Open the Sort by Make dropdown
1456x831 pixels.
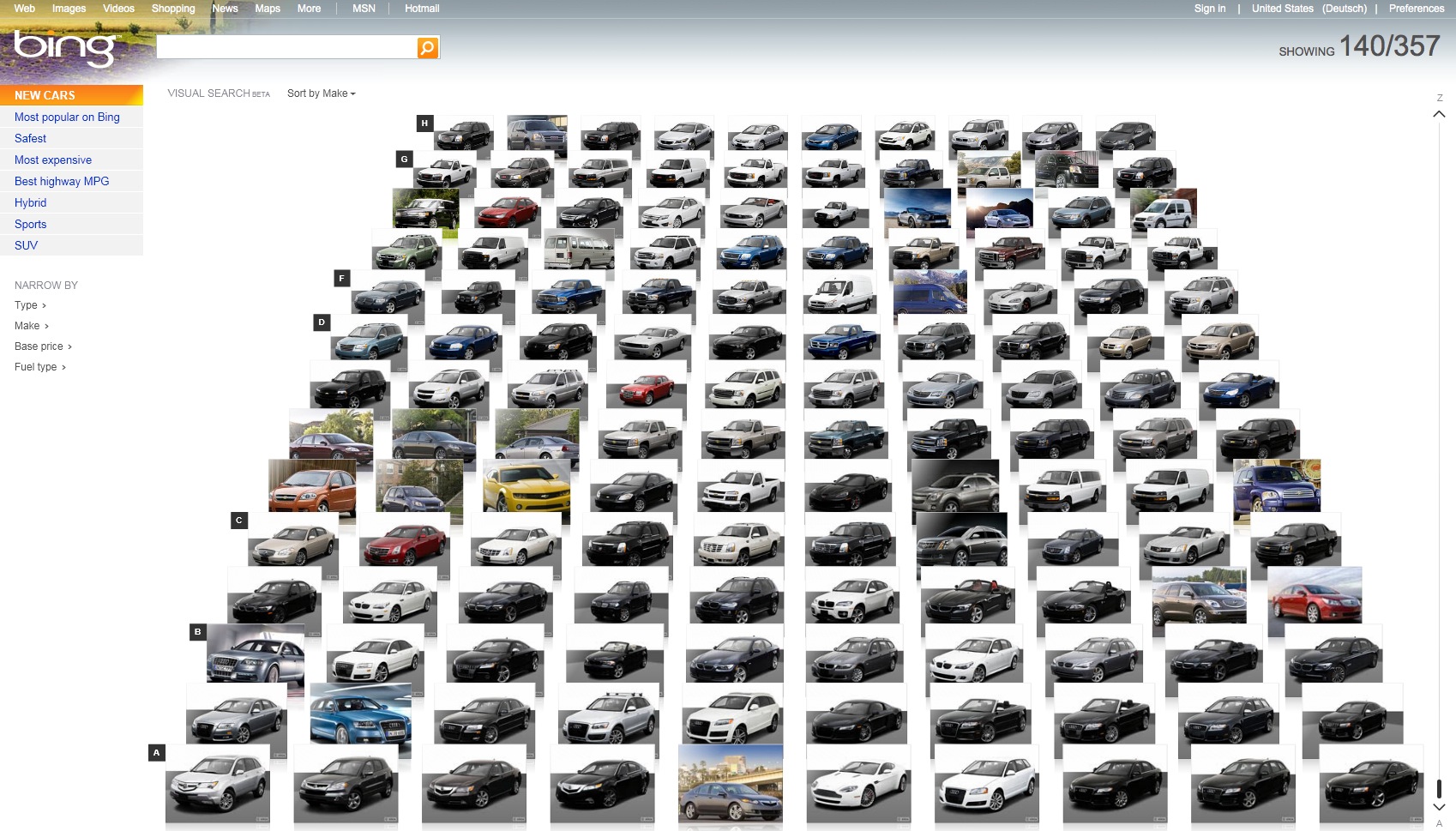pyautogui.click(x=320, y=93)
